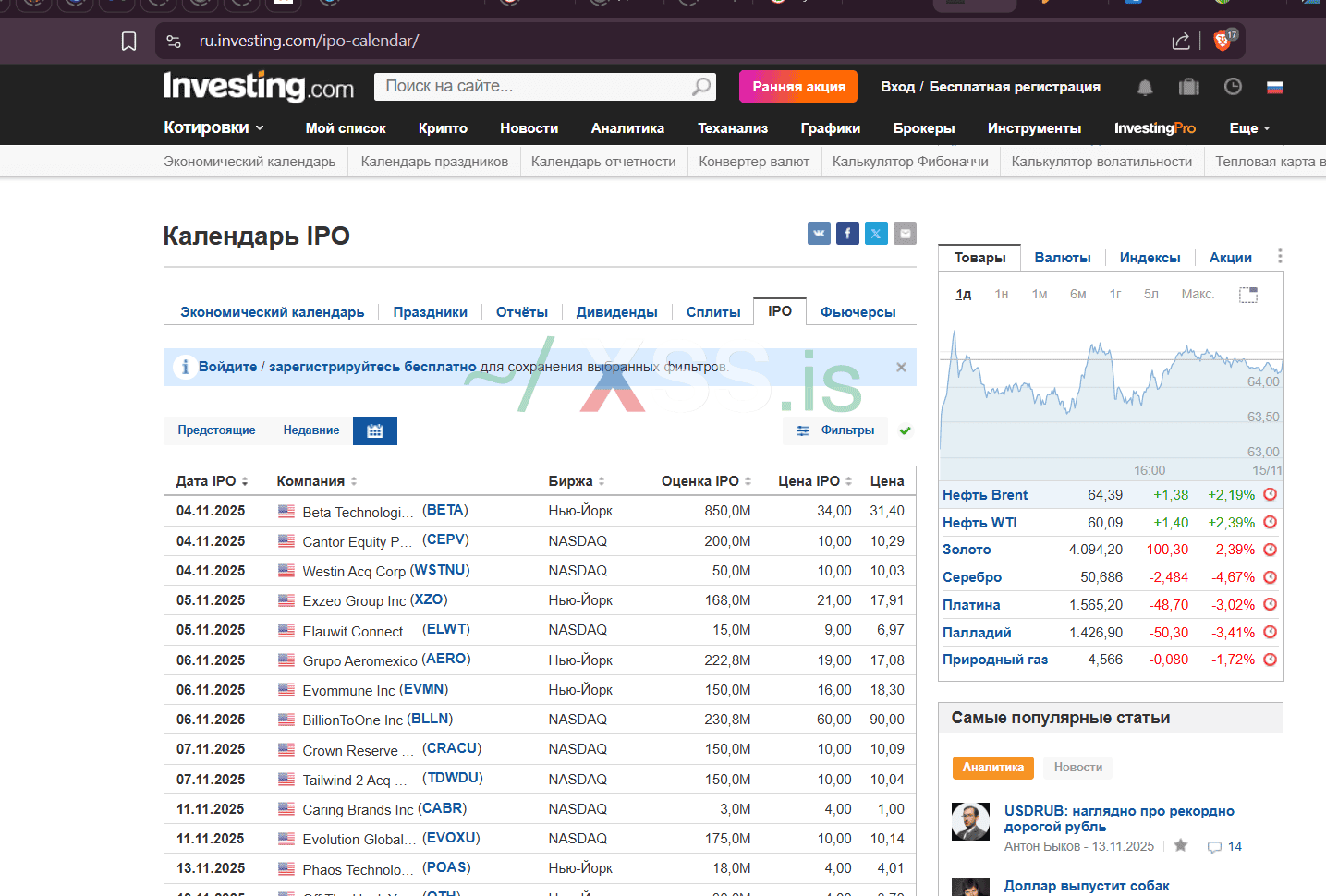1326x896 pixels.
Task: Open Brave Shields icon
Action: (x=1223, y=40)
